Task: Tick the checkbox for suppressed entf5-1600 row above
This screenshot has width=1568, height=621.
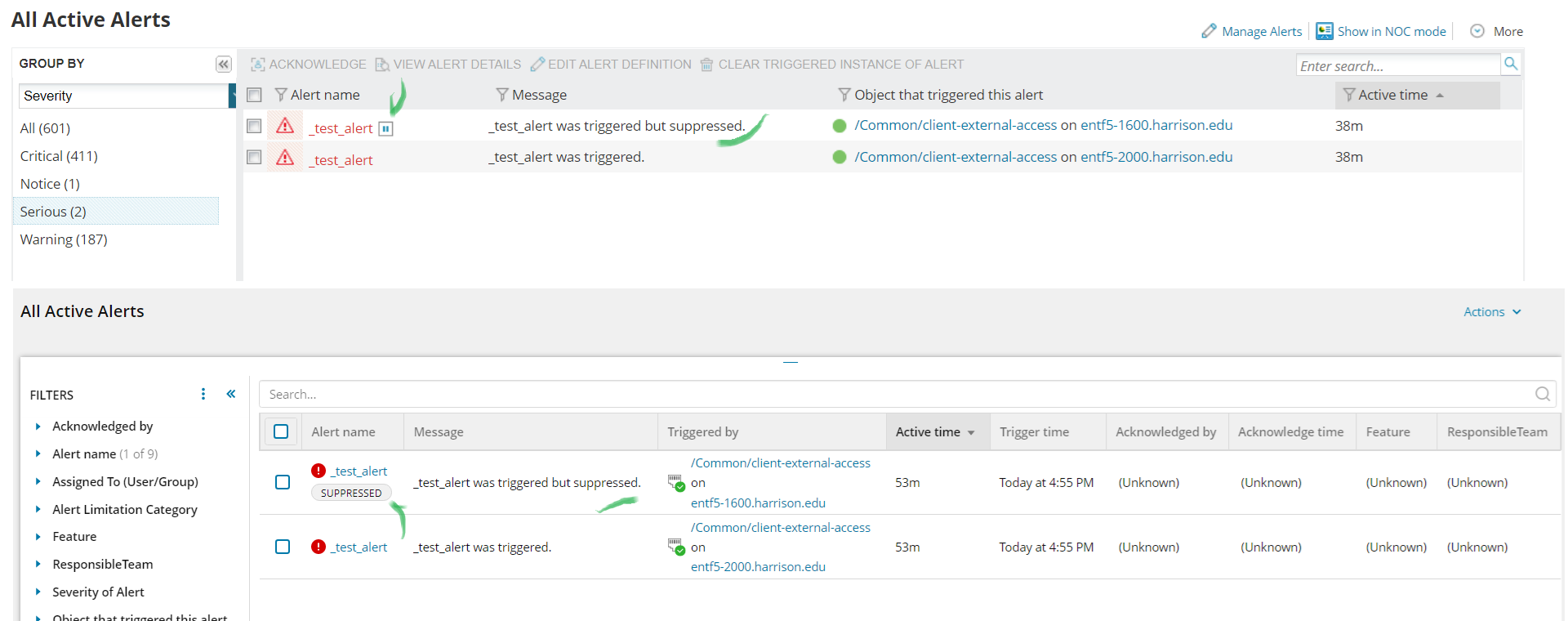Action: coord(254,126)
